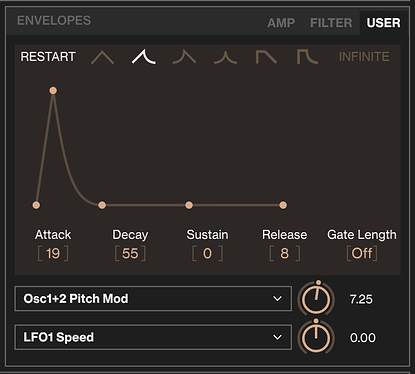
Task: Click the release end node on graph
Action: point(283,205)
